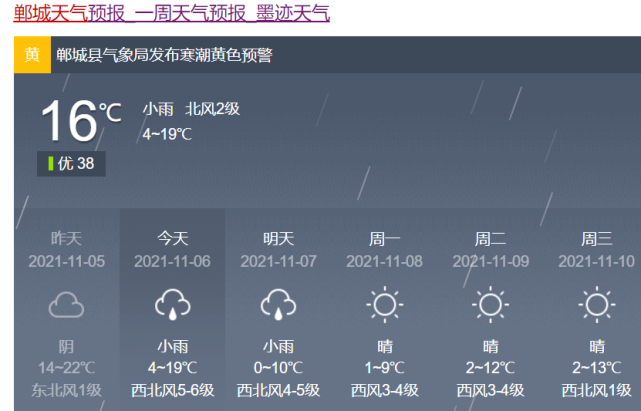
Task: Click the 4~19℃ range under current conditions
Action: click(x=167, y=134)
